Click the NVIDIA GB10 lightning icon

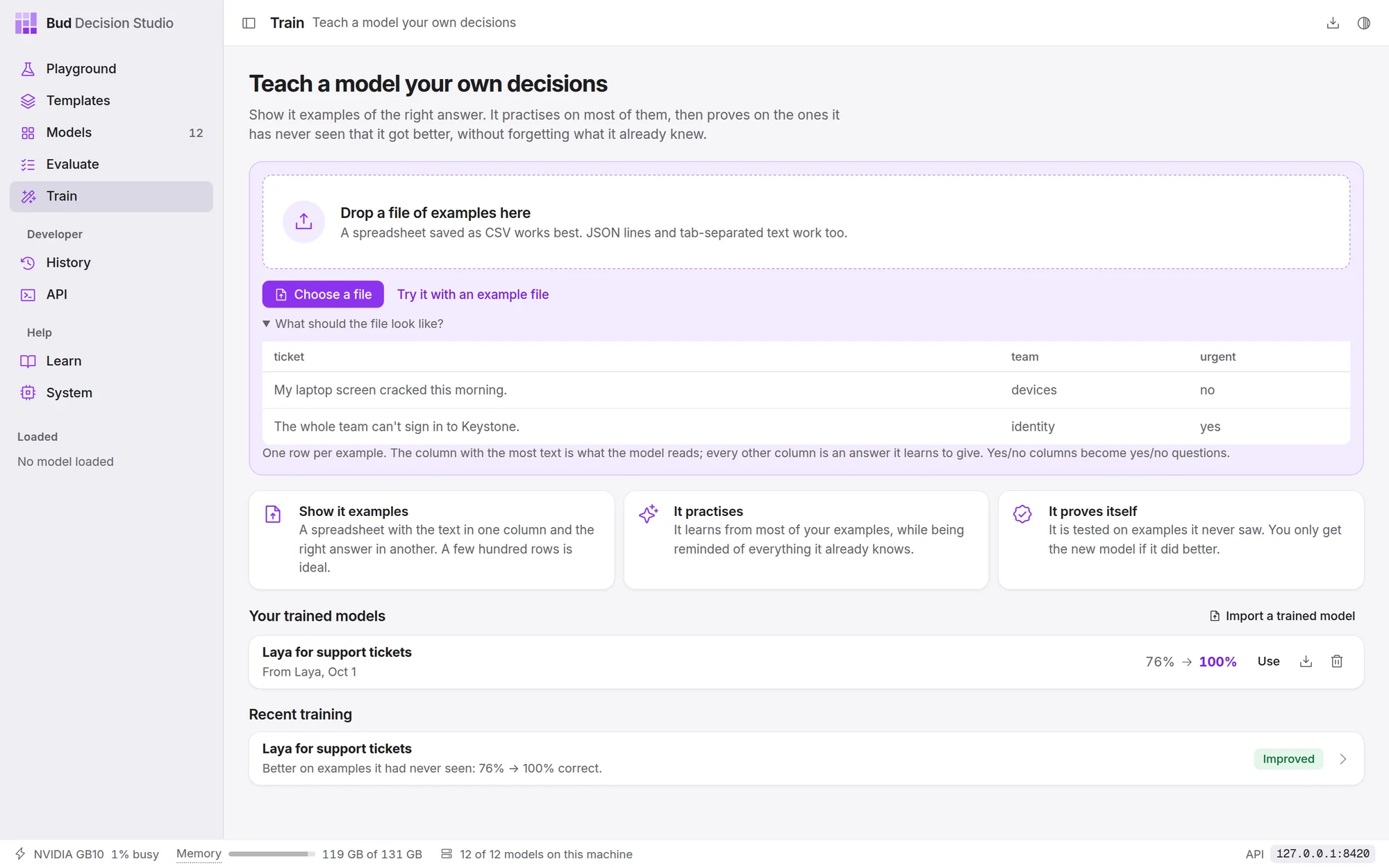[x=21, y=853]
